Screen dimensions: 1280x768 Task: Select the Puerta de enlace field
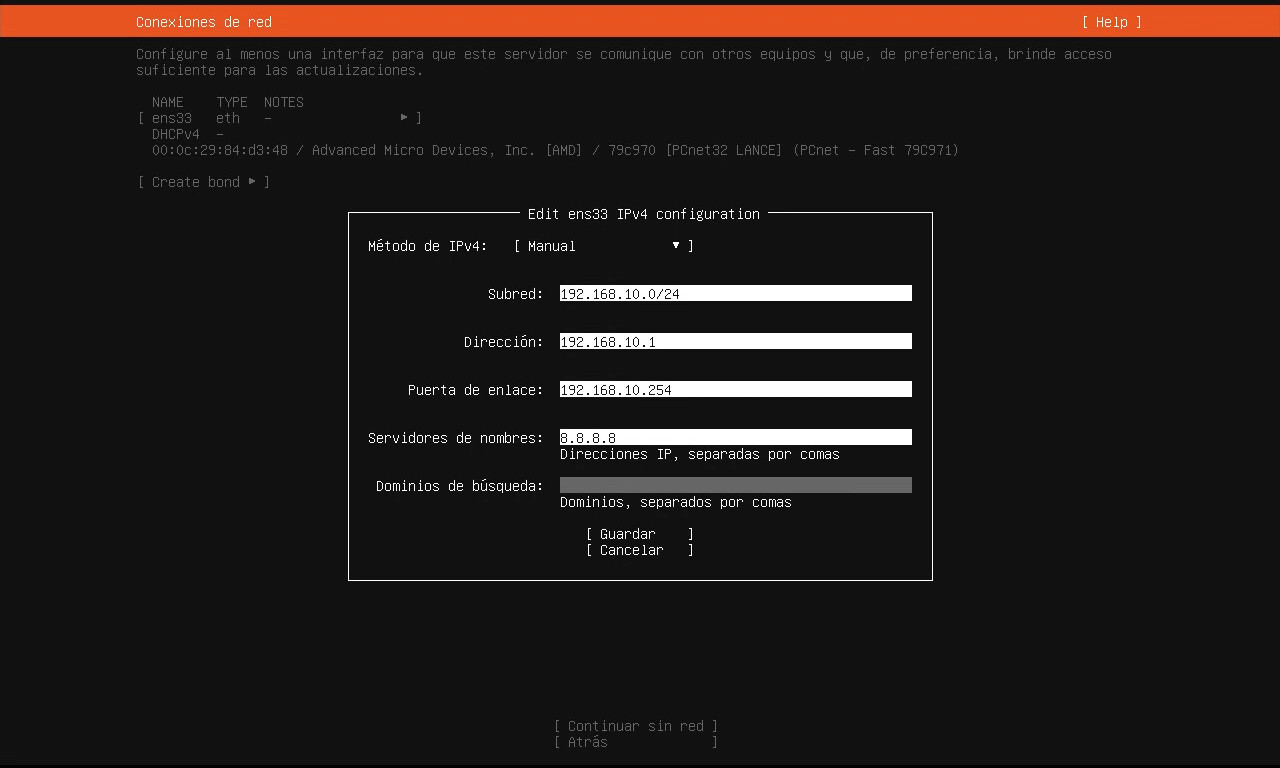click(735, 390)
